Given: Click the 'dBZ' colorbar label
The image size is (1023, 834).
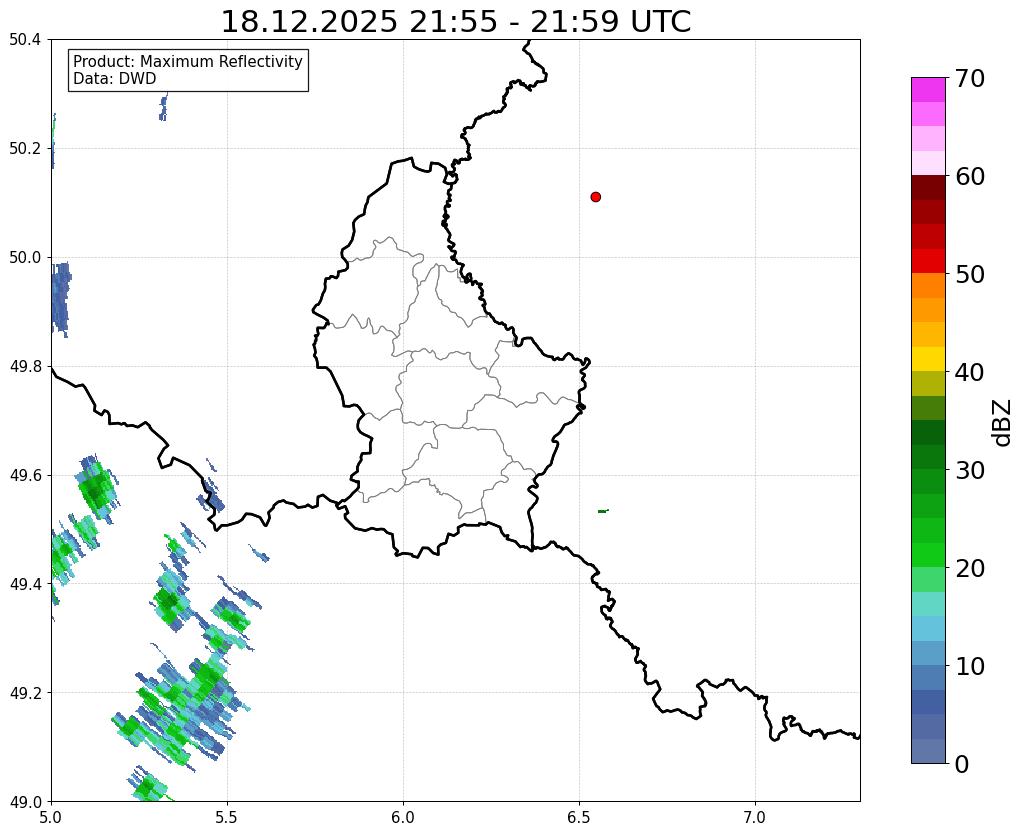Looking at the screenshot, I should click(1003, 423).
